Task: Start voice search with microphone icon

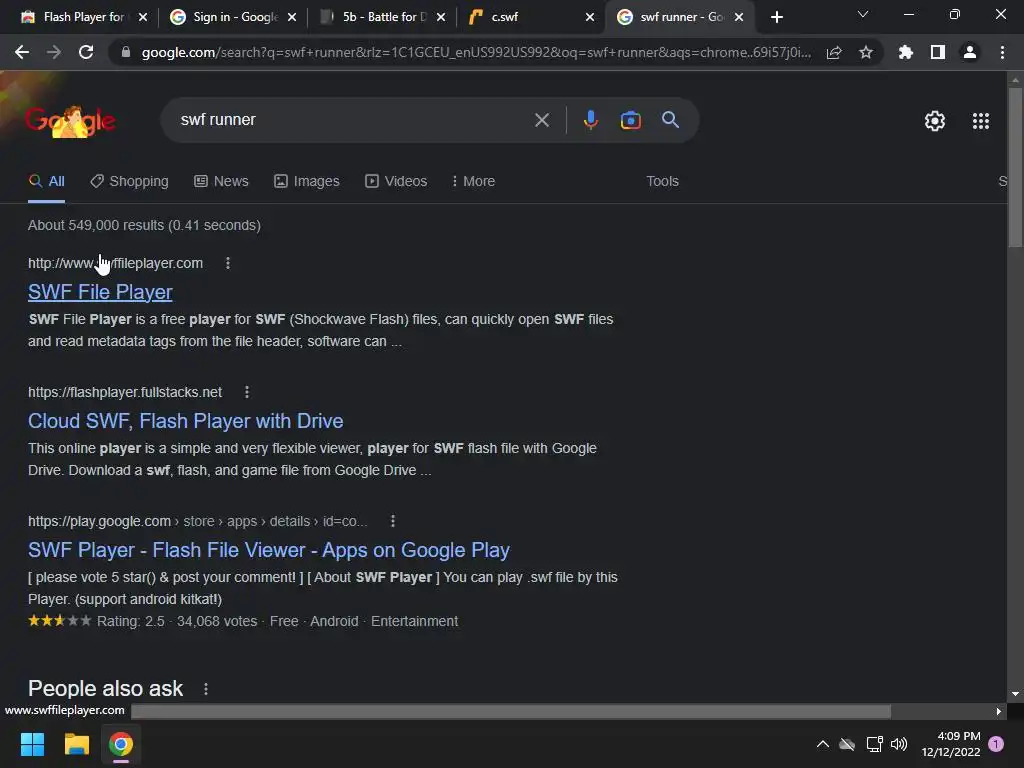Action: (x=590, y=120)
